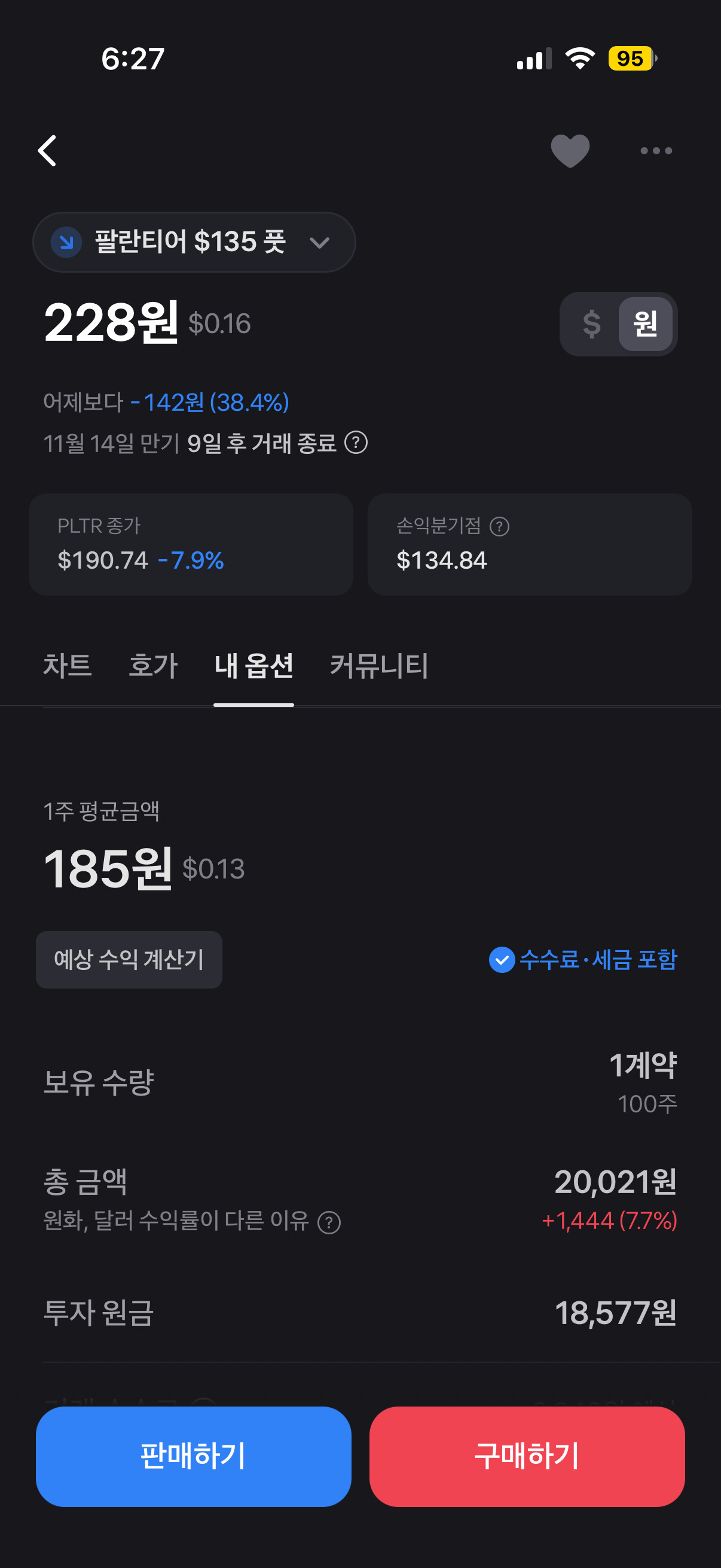Tap help icon next to 손익분기점

point(500,526)
